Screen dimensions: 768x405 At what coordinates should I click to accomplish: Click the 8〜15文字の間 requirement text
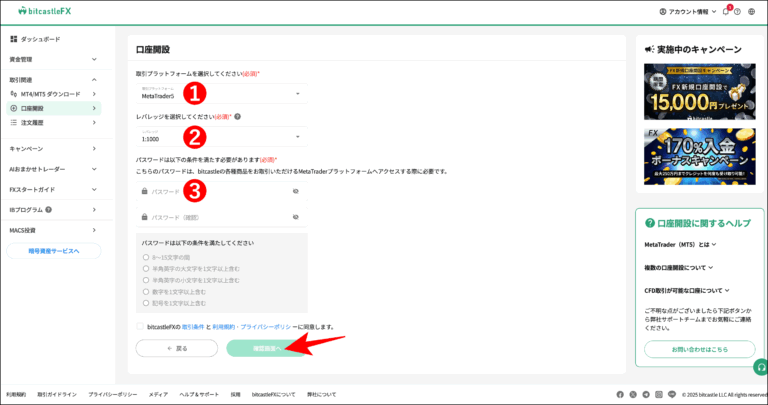click(171, 257)
